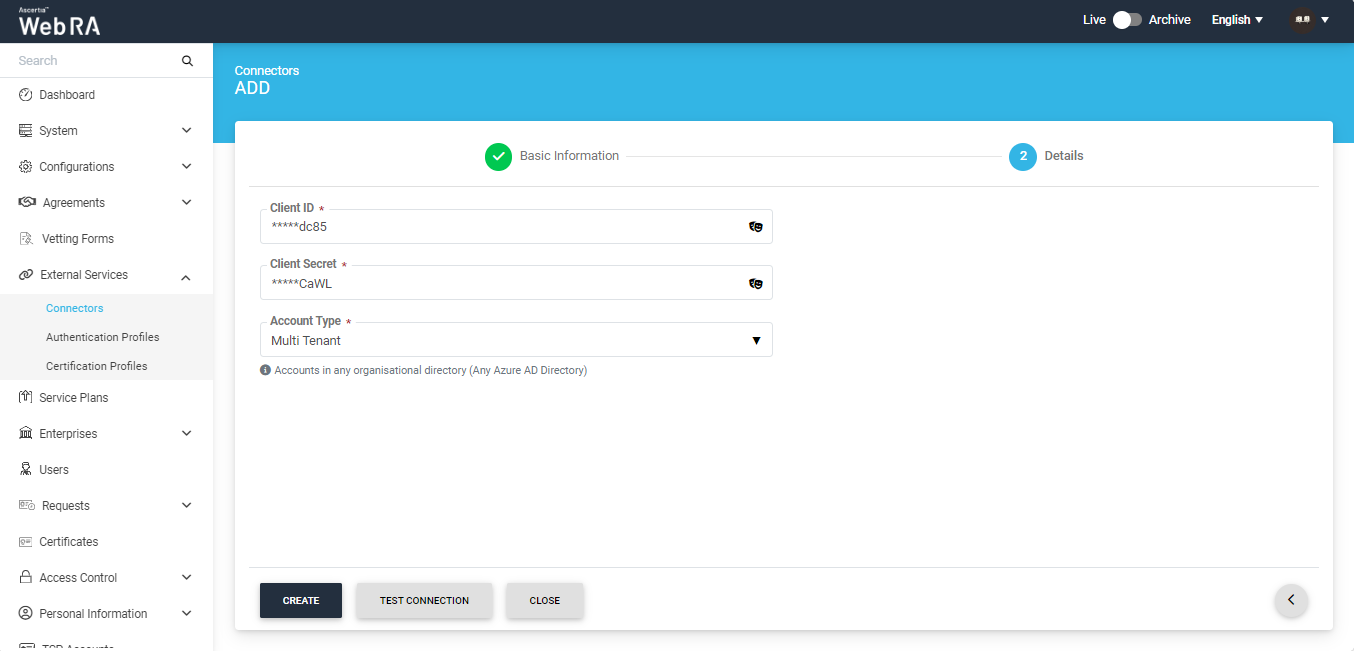The image size is (1354, 651).
Task: Reveal the Client ID using mask icon
Action: (x=756, y=227)
